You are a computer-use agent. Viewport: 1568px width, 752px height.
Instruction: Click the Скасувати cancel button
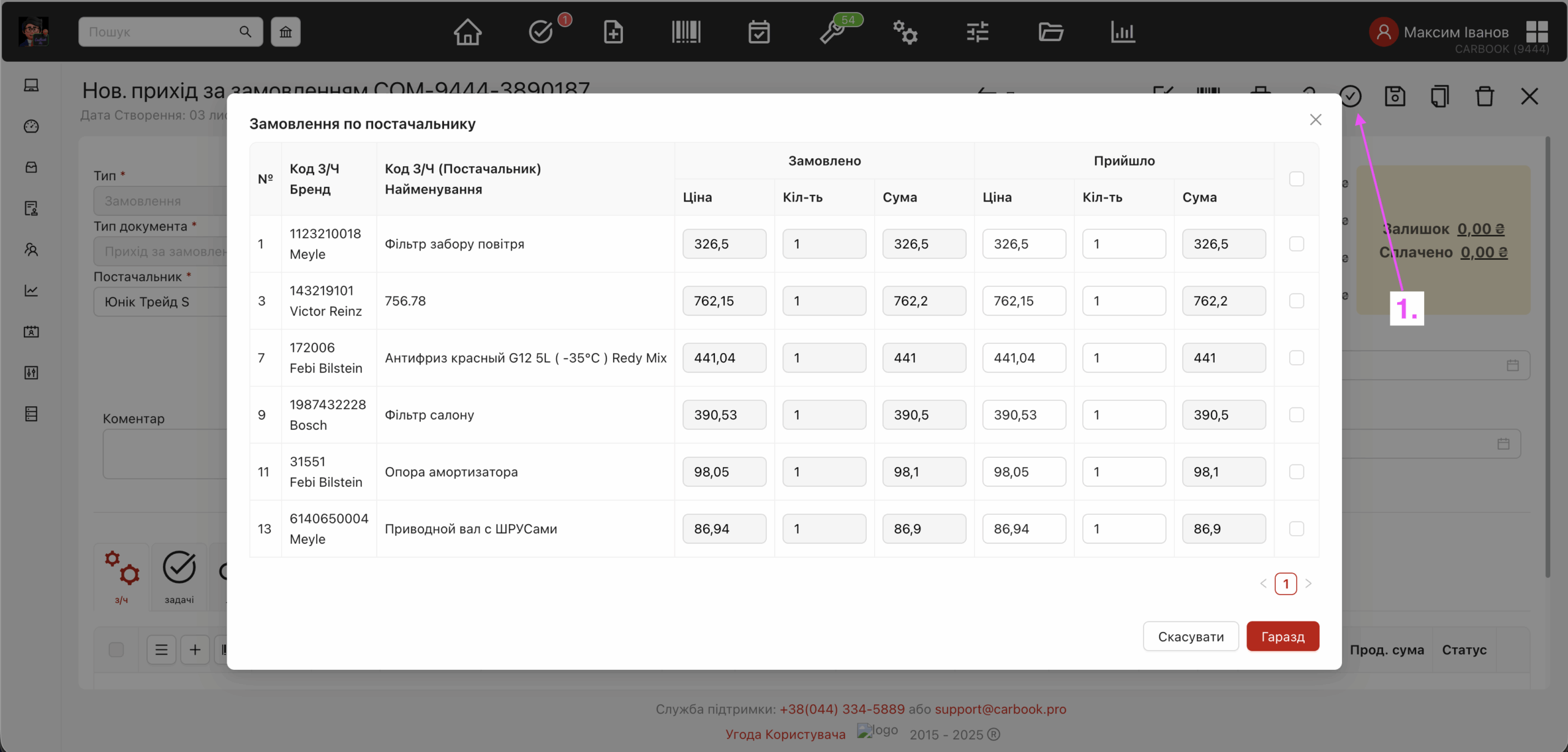click(1190, 636)
